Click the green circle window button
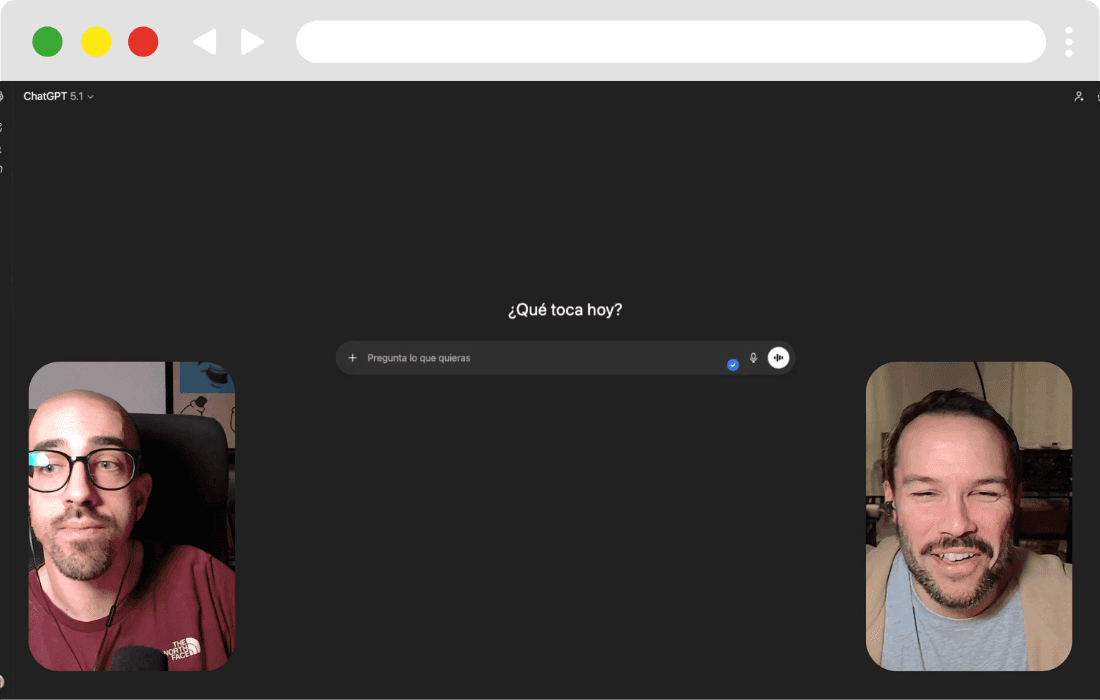This screenshot has width=1100, height=700. pyautogui.click(x=48, y=41)
